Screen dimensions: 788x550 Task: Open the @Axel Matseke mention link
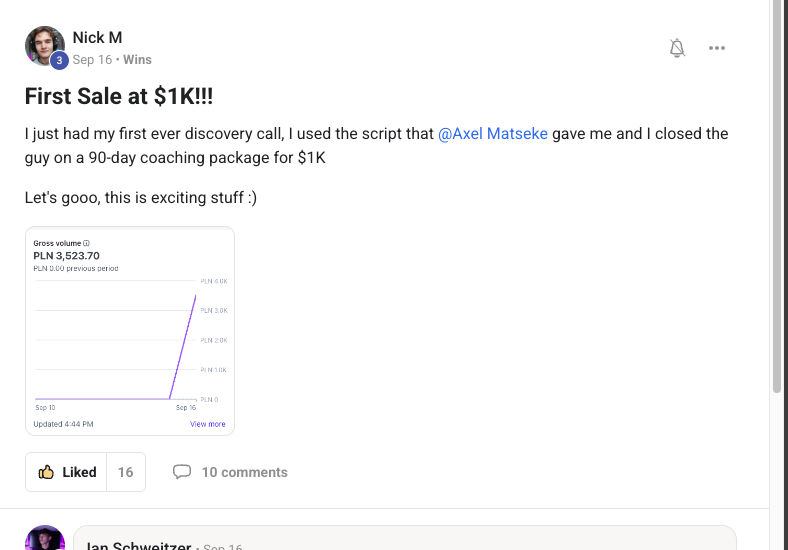click(x=493, y=133)
